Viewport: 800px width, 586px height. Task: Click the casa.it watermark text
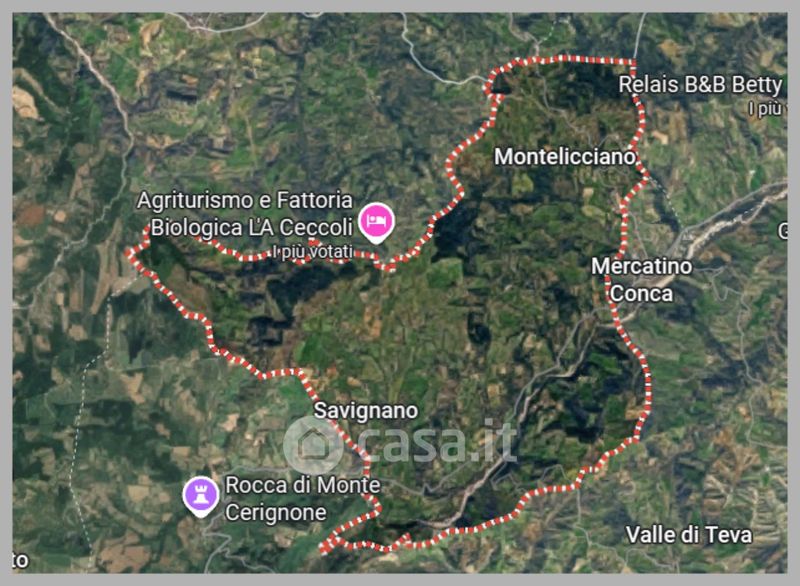pos(437,442)
